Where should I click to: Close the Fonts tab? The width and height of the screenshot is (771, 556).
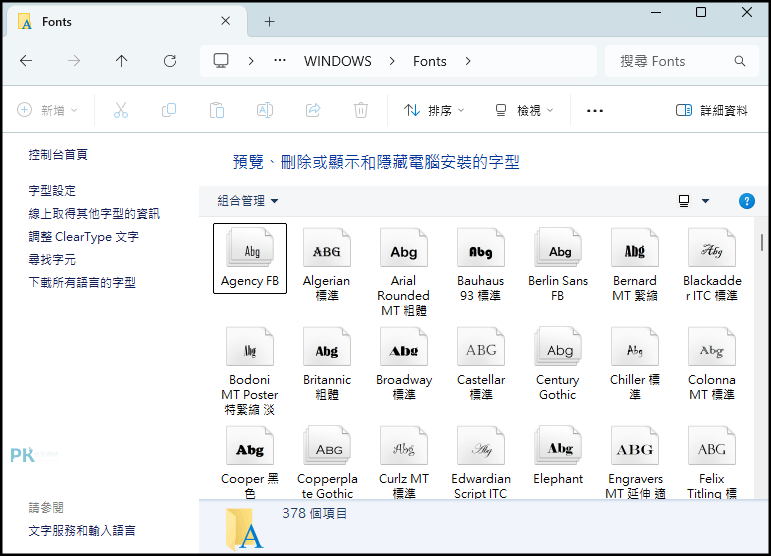pos(225,21)
